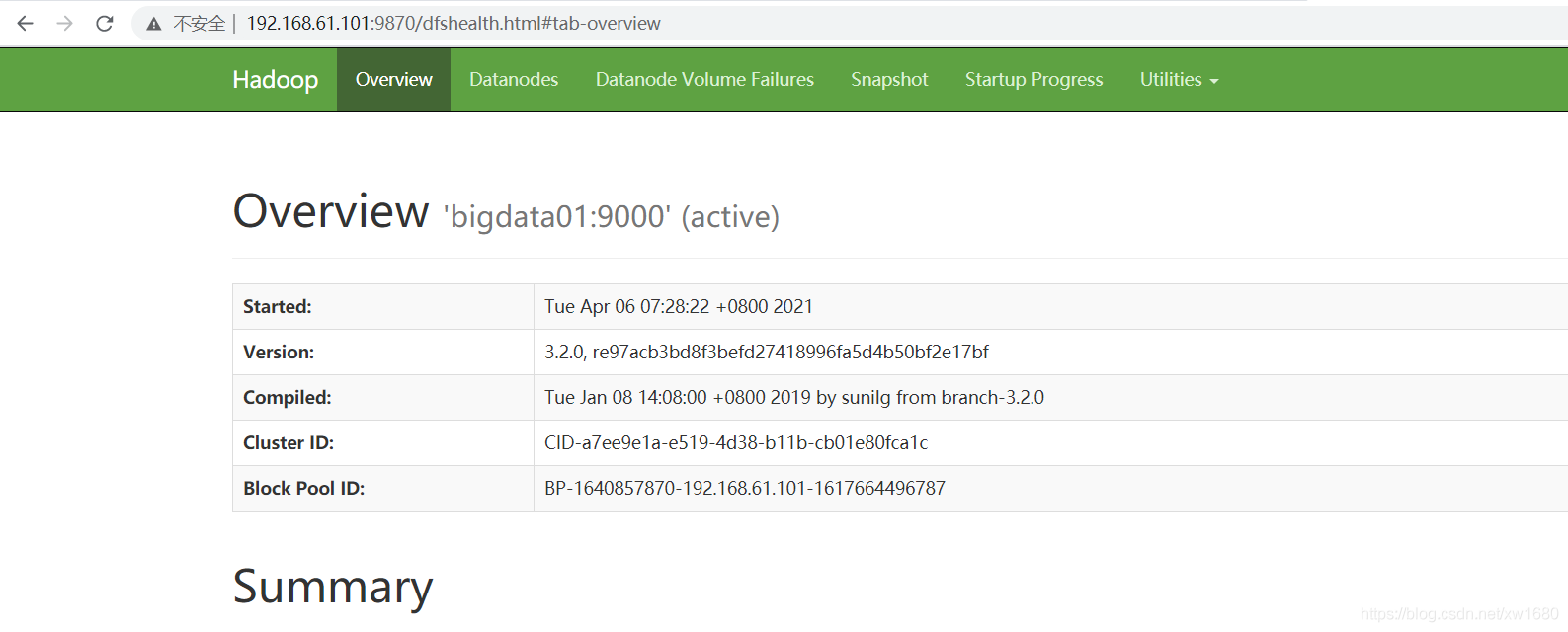The width and height of the screenshot is (1568, 632).
Task: Click the 'bigdata01:9000' (active) text
Action: pyautogui.click(x=612, y=216)
